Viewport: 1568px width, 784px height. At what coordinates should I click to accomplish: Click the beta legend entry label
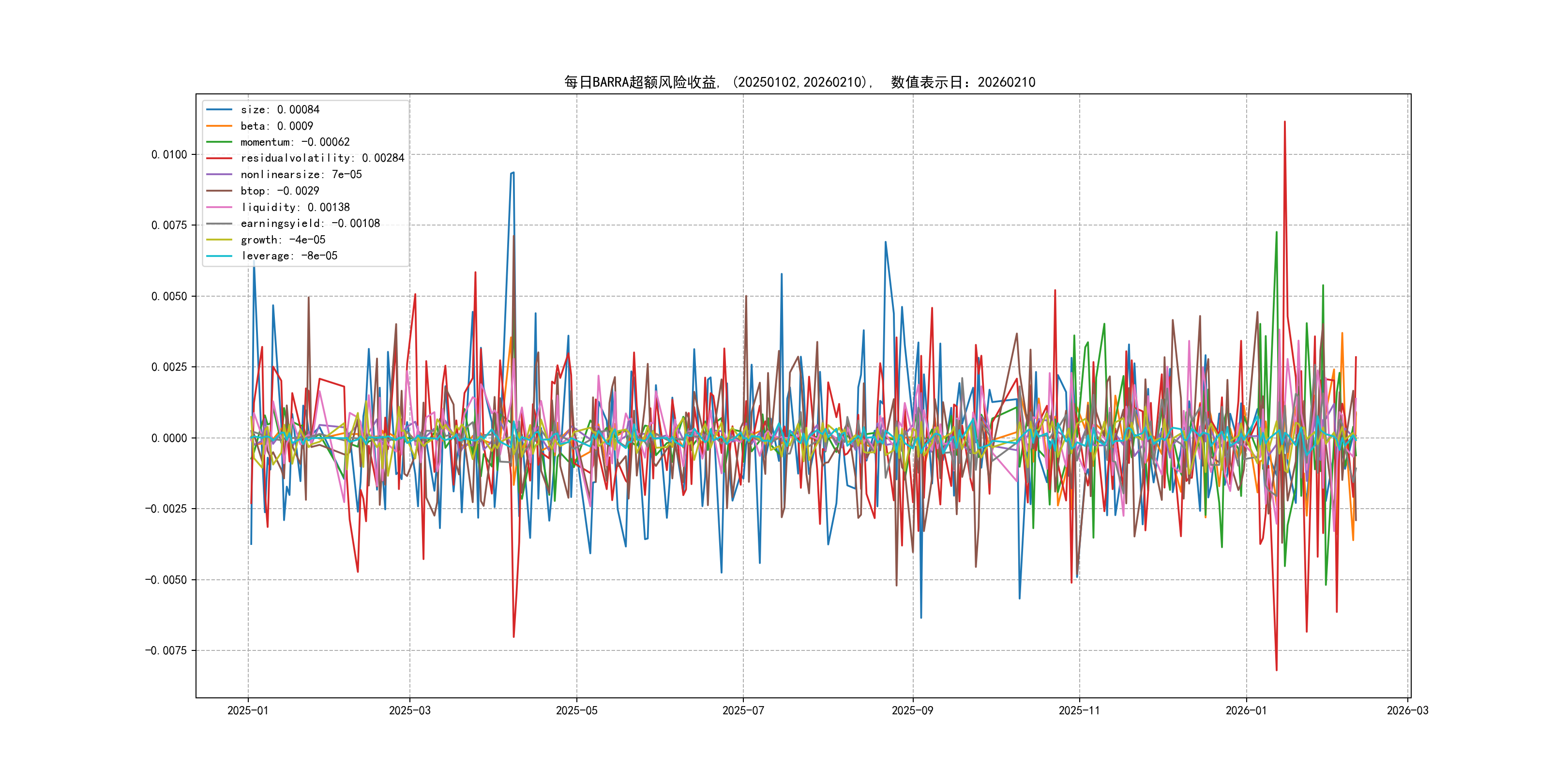click(x=276, y=126)
